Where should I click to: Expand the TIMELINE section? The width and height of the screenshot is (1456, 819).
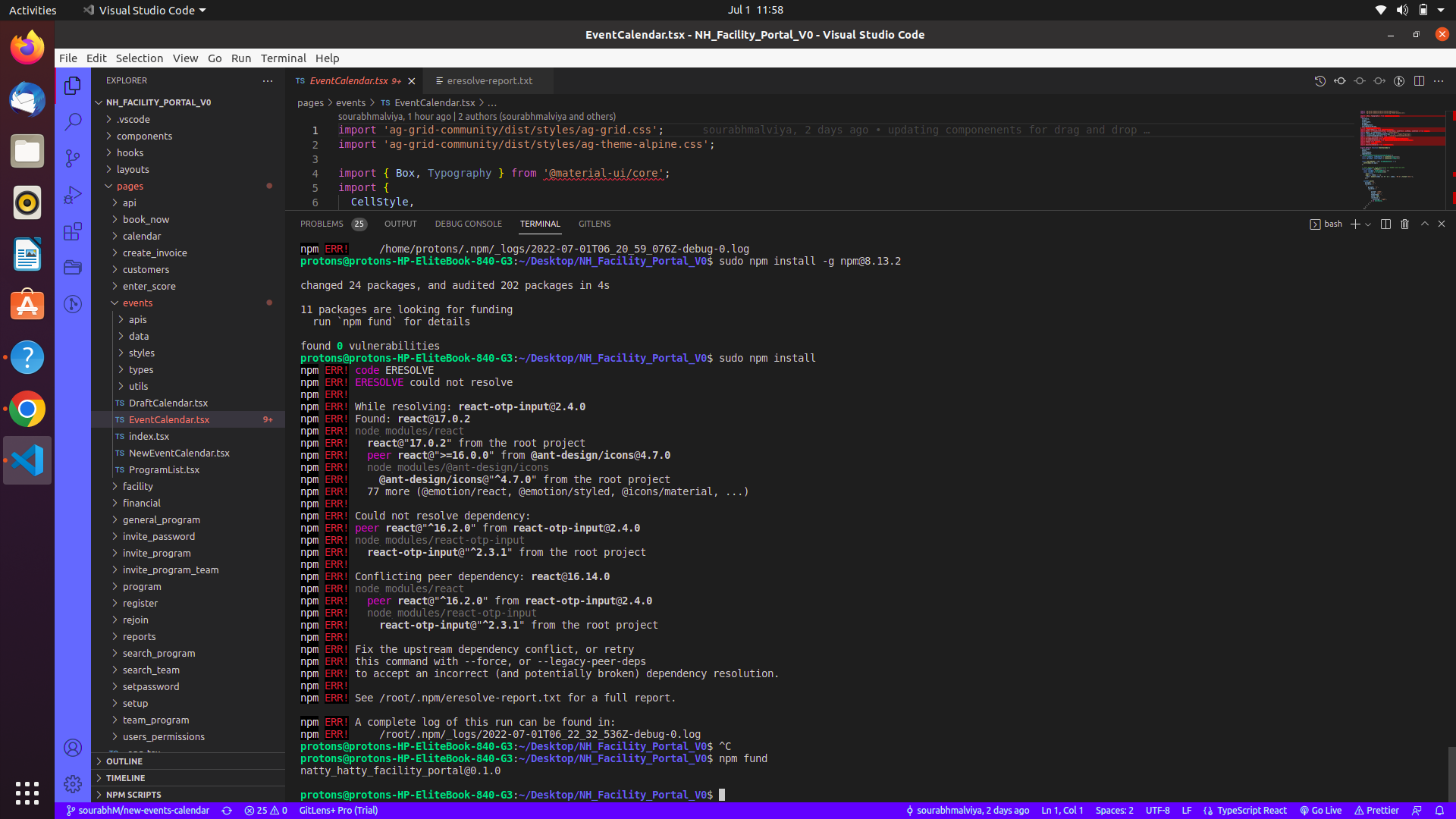(x=125, y=778)
